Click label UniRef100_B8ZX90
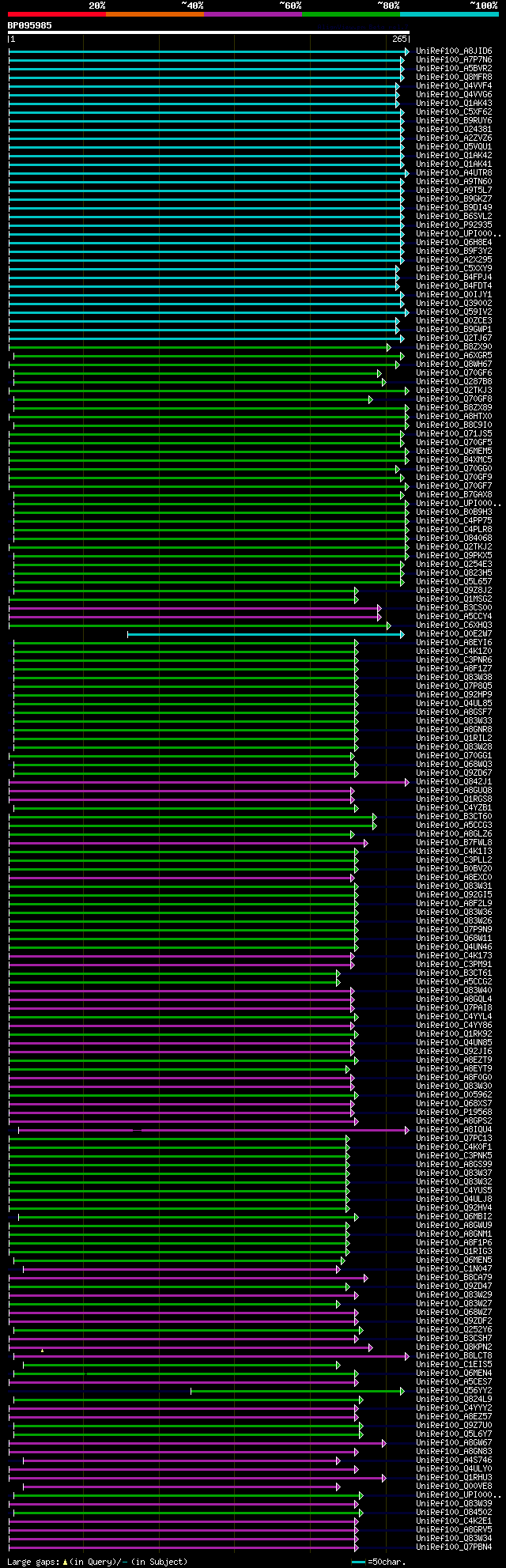Image resolution: width=506 pixels, height=1568 pixels. (x=454, y=347)
